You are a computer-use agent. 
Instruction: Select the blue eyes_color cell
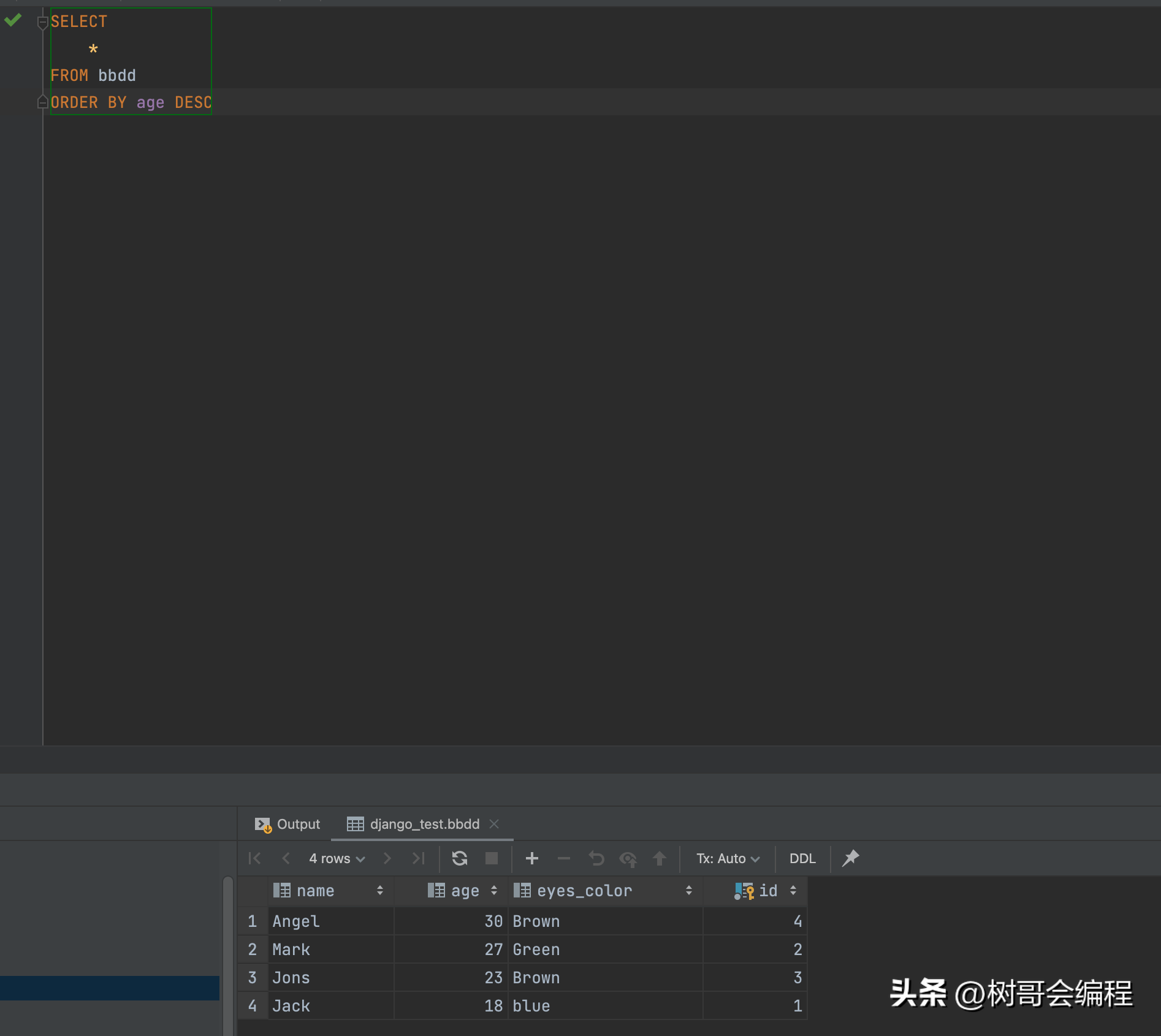click(605, 1006)
